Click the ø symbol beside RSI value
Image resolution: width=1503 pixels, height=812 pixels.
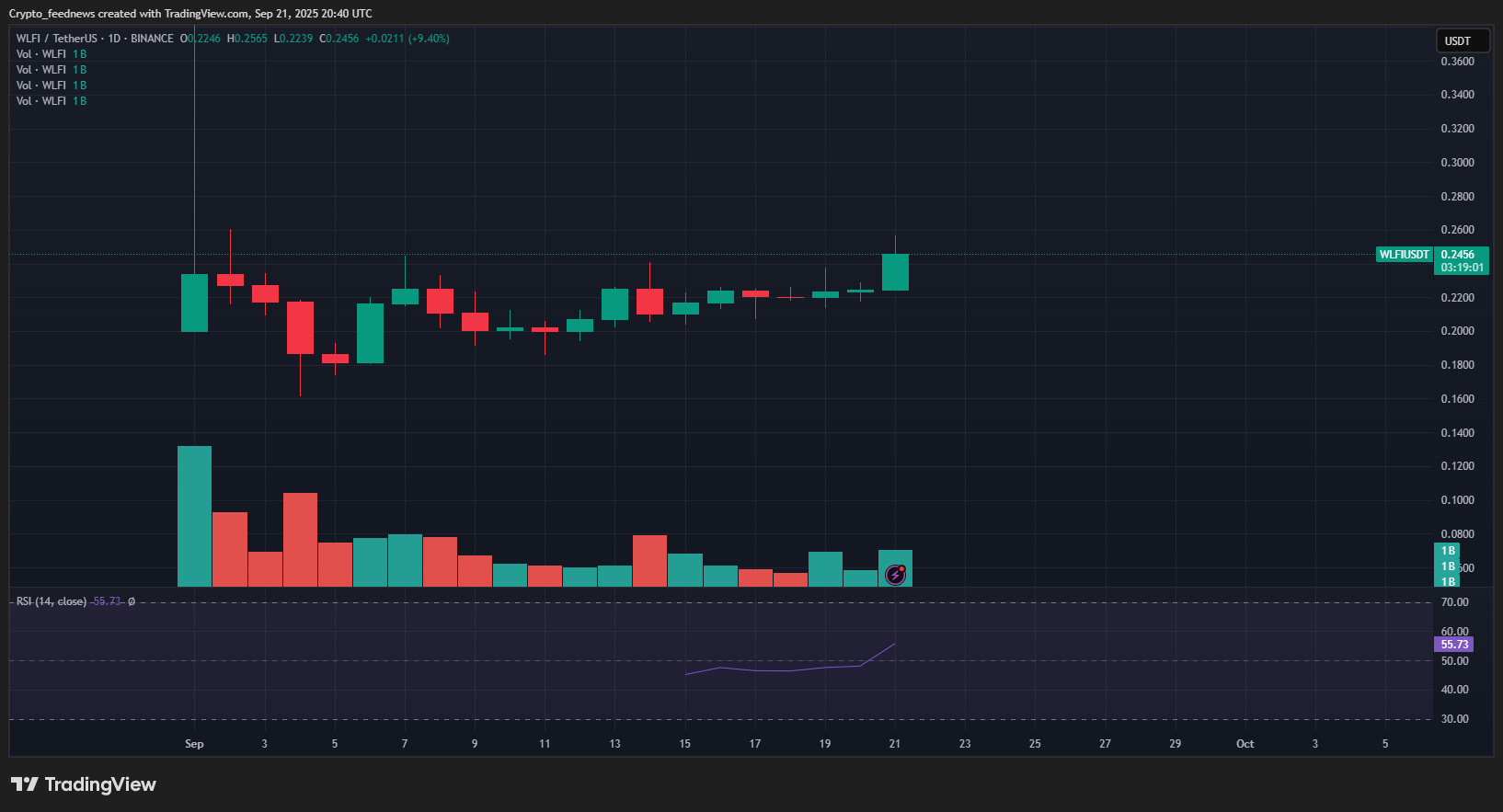click(132, 601)
